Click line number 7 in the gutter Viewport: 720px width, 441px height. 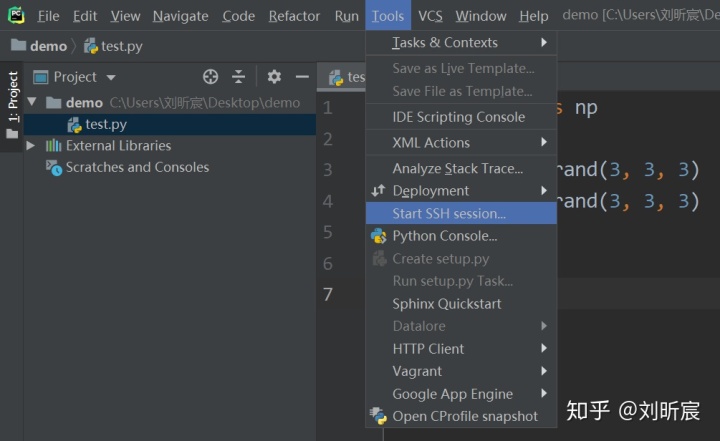327,294
